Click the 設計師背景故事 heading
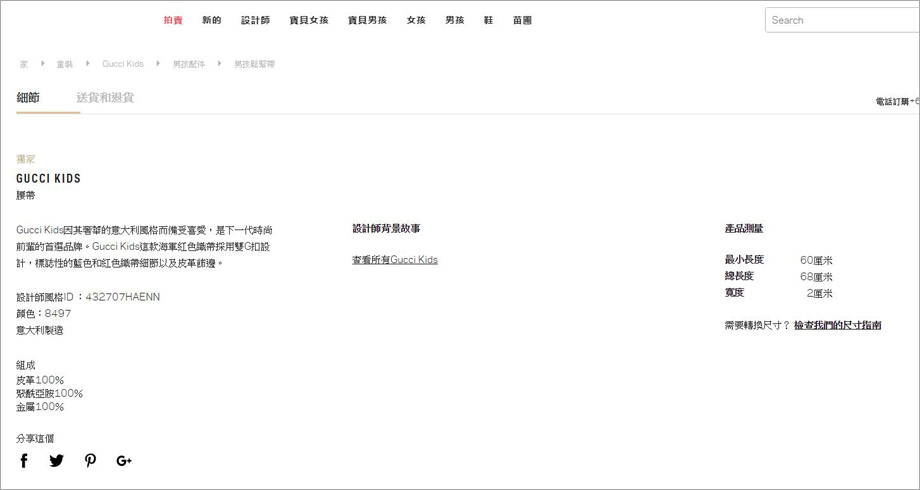 [x=386, y=228]
